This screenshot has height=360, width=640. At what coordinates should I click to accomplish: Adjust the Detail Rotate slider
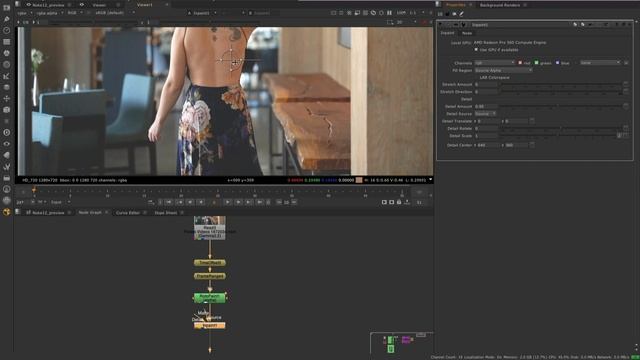click(x=561, y=128)
